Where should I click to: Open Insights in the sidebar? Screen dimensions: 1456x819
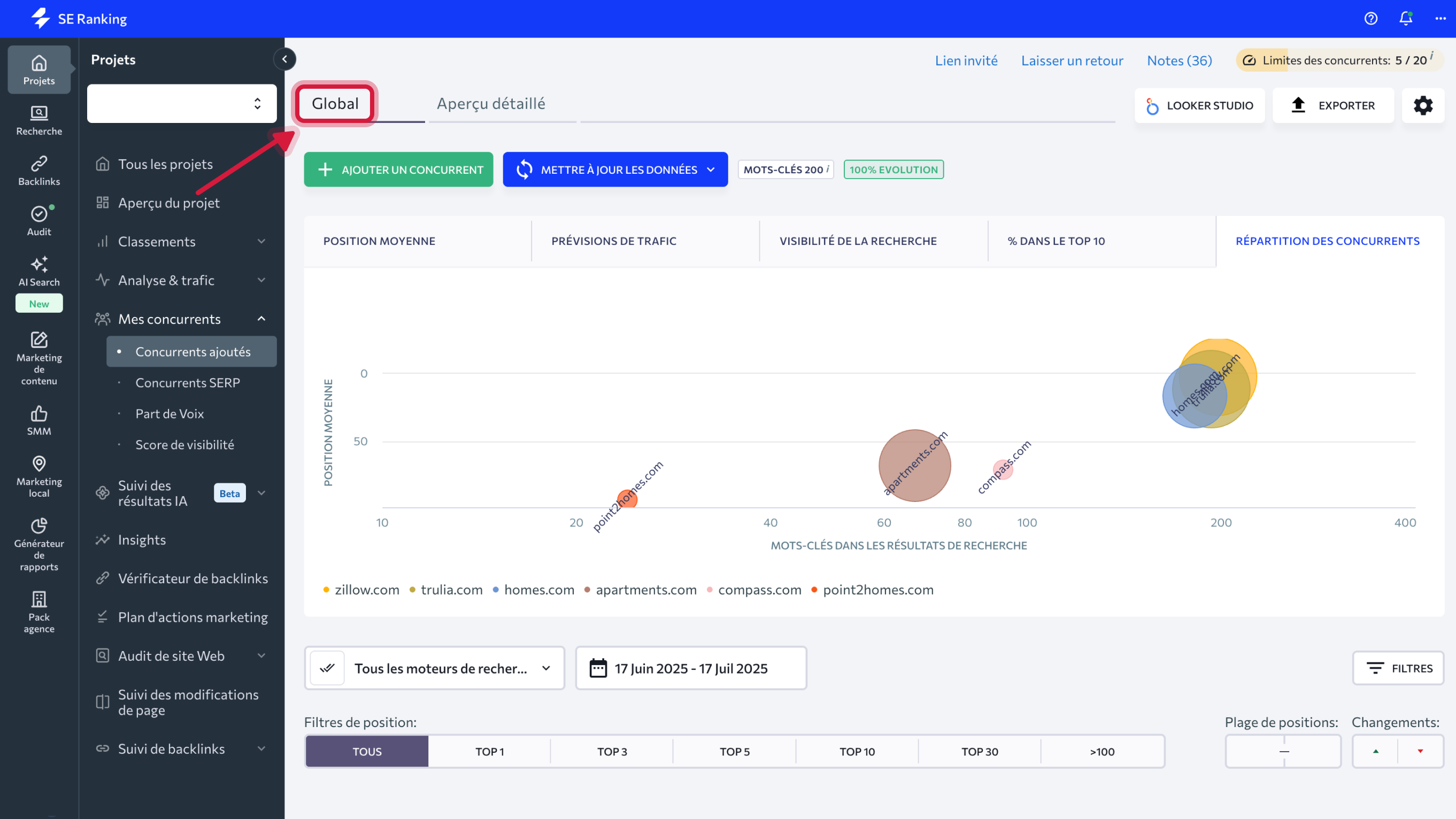[142, 540]
